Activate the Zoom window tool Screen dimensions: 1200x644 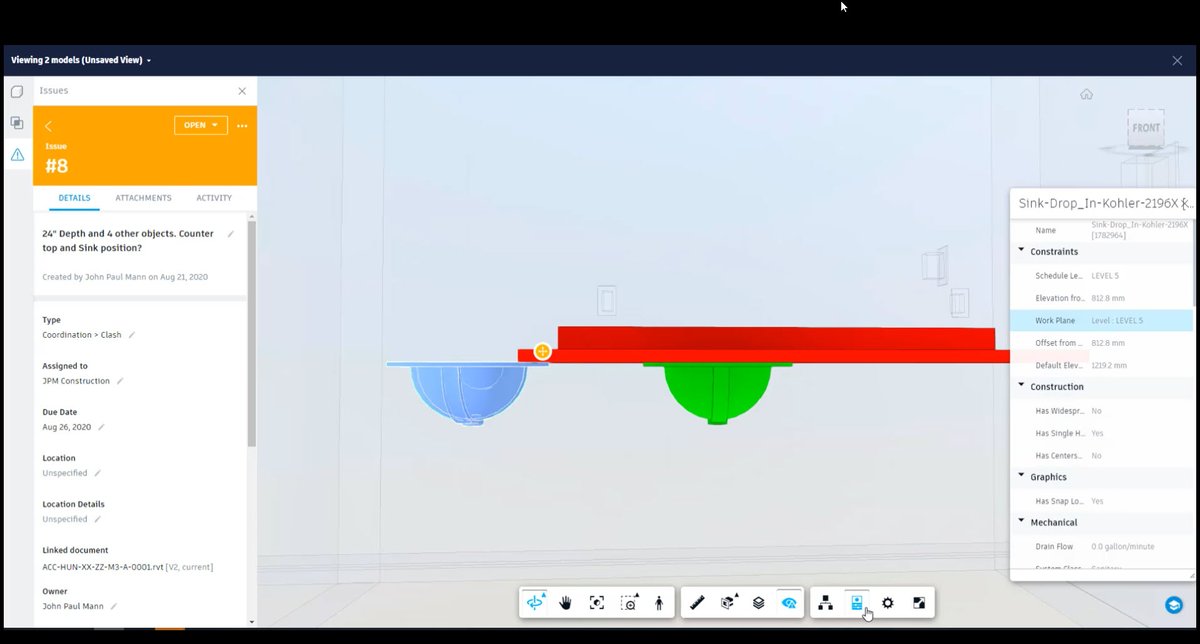pos(628,603)
